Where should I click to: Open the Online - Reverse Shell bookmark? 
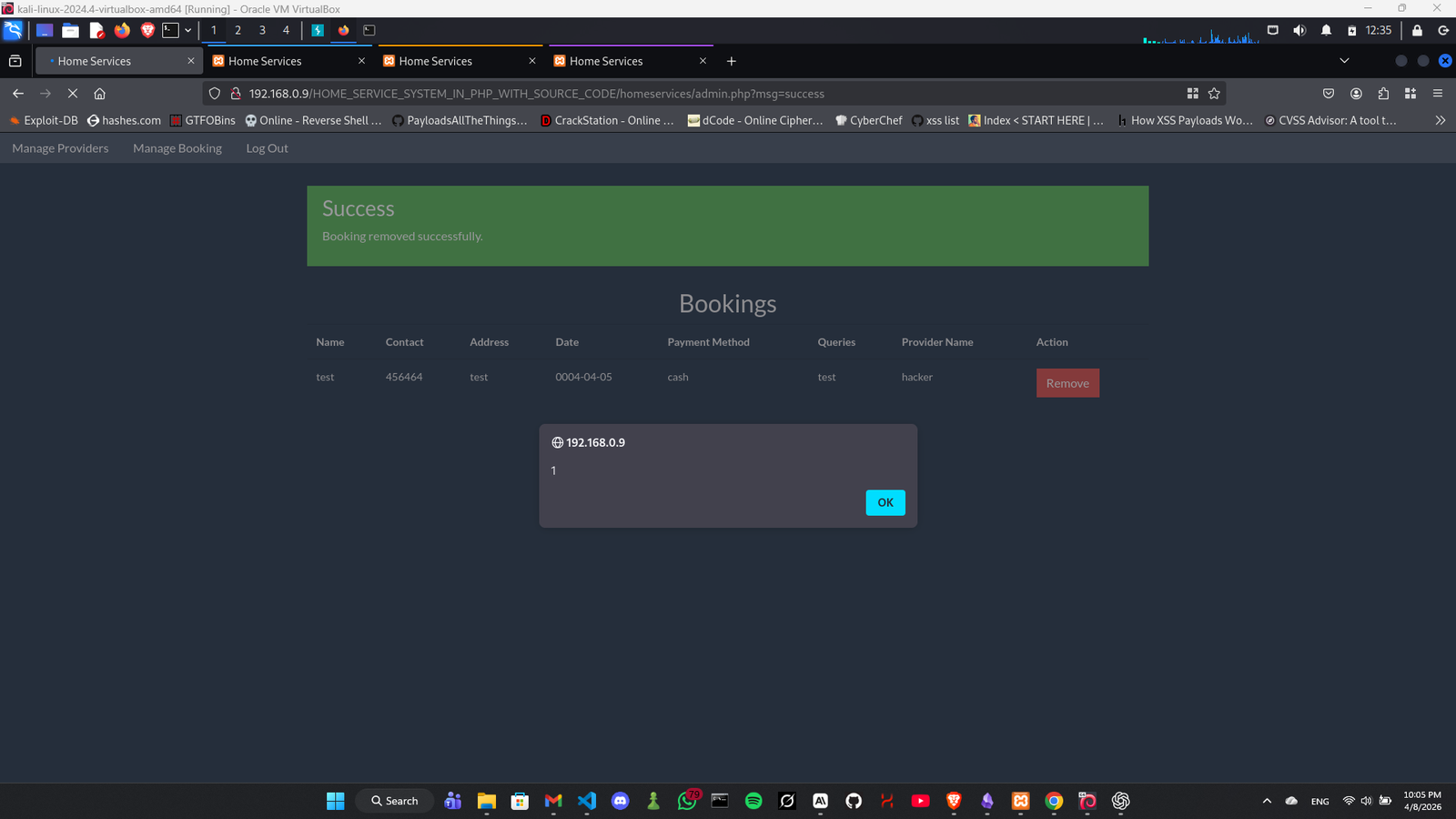pos(313,120)
